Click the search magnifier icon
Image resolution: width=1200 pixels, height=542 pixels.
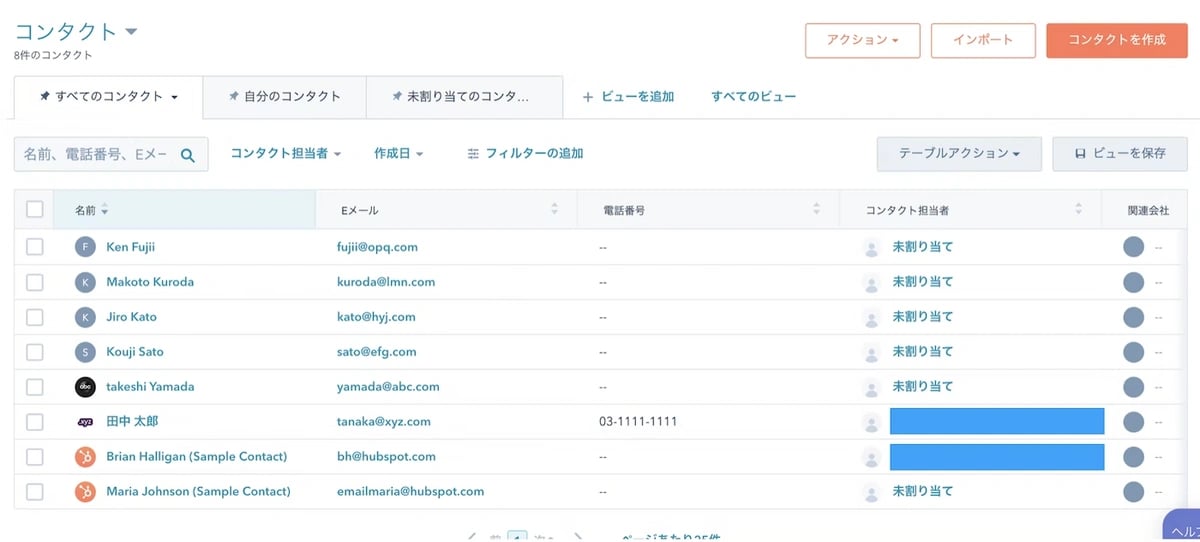click(x=187, y=154)
